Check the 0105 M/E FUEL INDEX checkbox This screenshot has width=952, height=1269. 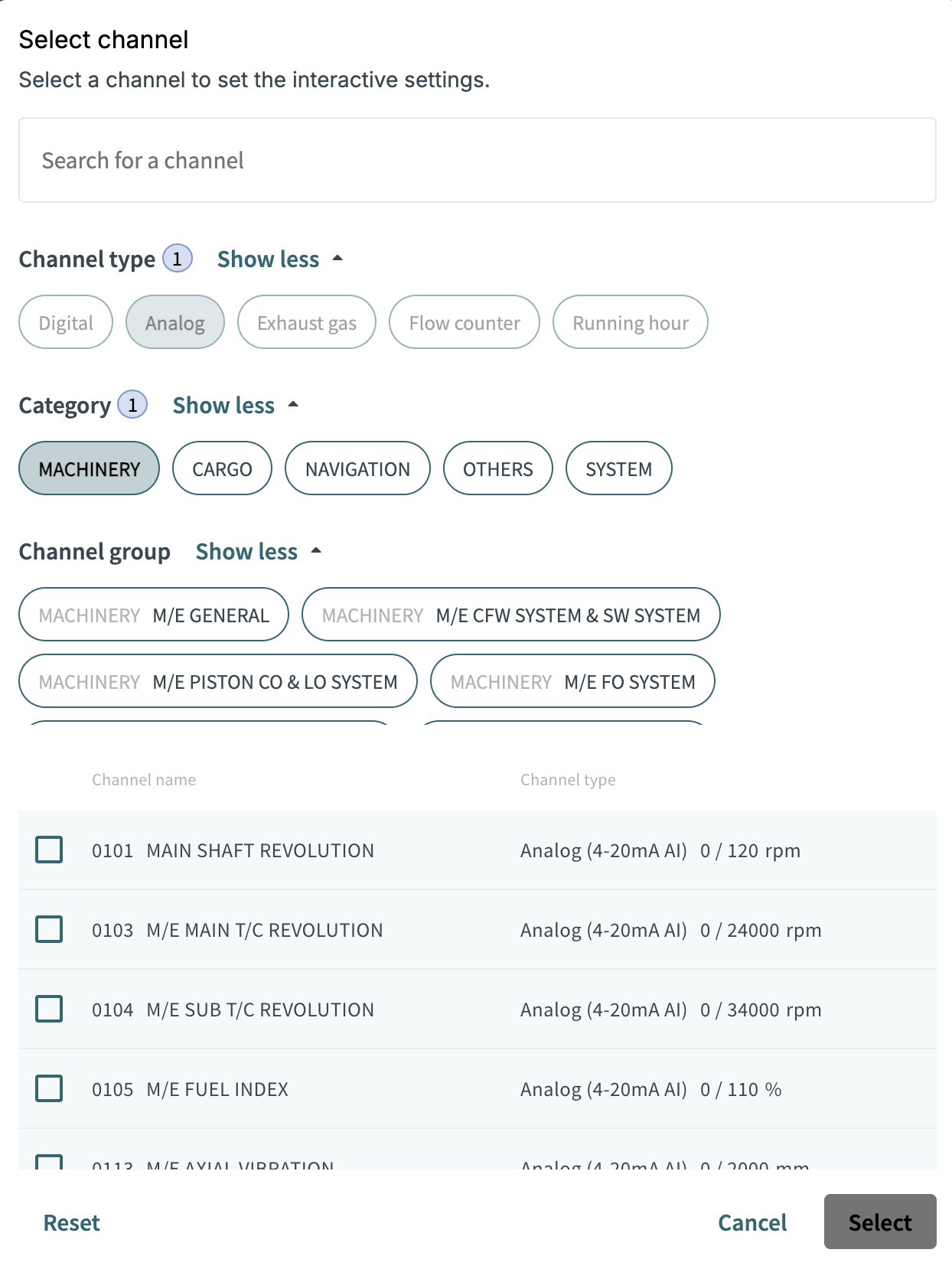coord(49,1088)
